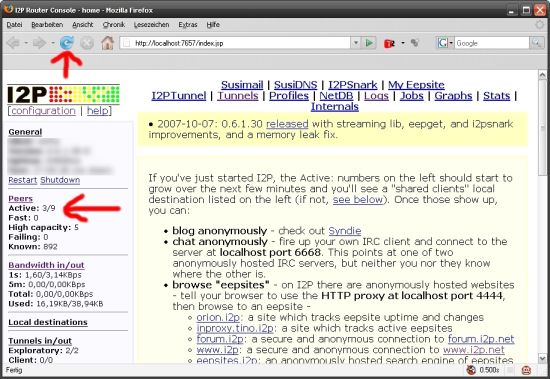Screen dimensions: 550x379
Task: Open the Jobs link
Action: click(x=411, y=96)
